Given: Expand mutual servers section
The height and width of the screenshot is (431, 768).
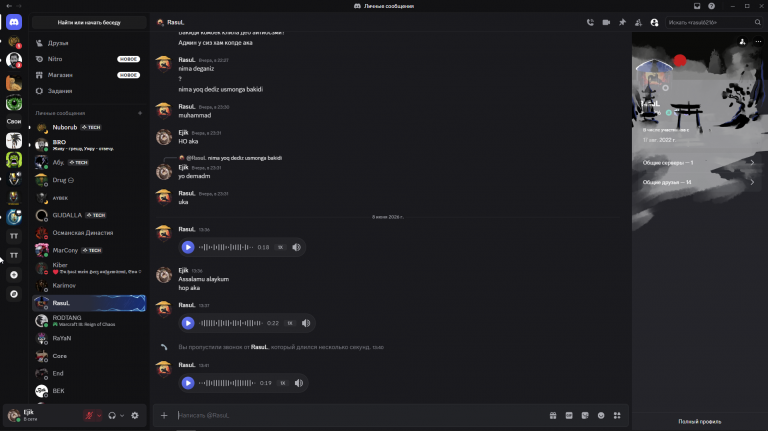Looking at the screenshot, I should 699,163.
